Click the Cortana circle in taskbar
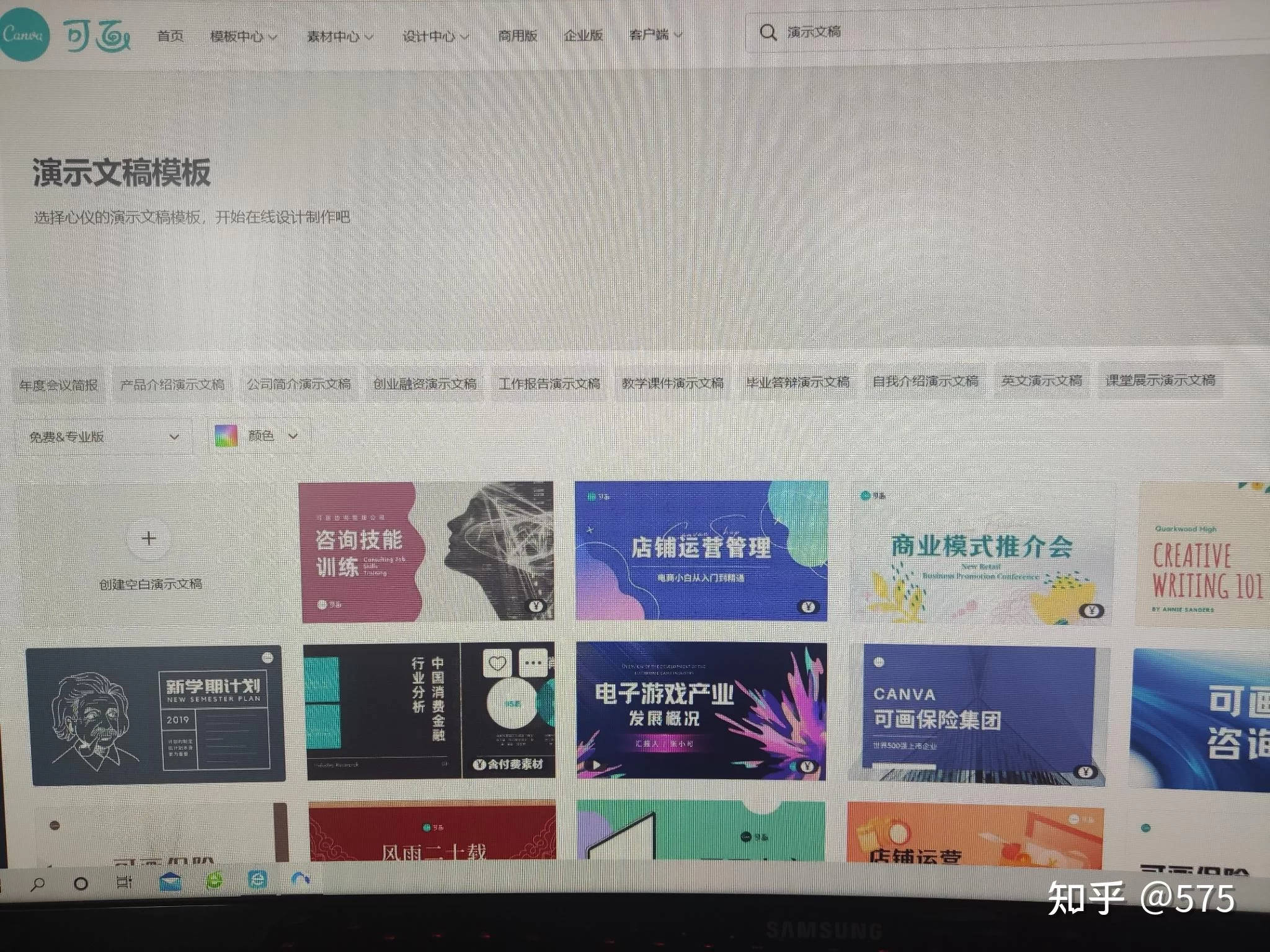 click(x=80, y=883)
